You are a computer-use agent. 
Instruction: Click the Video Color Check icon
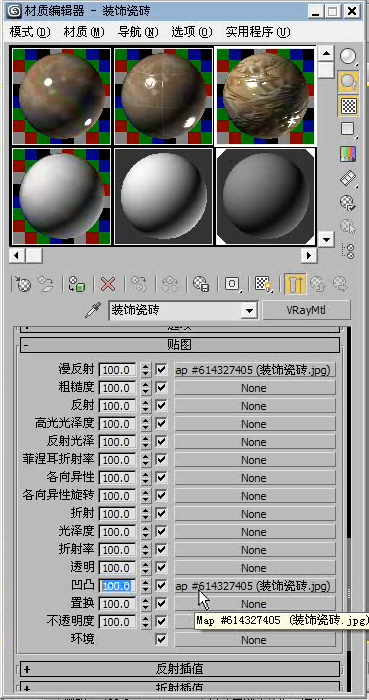[x=348, y=154]
